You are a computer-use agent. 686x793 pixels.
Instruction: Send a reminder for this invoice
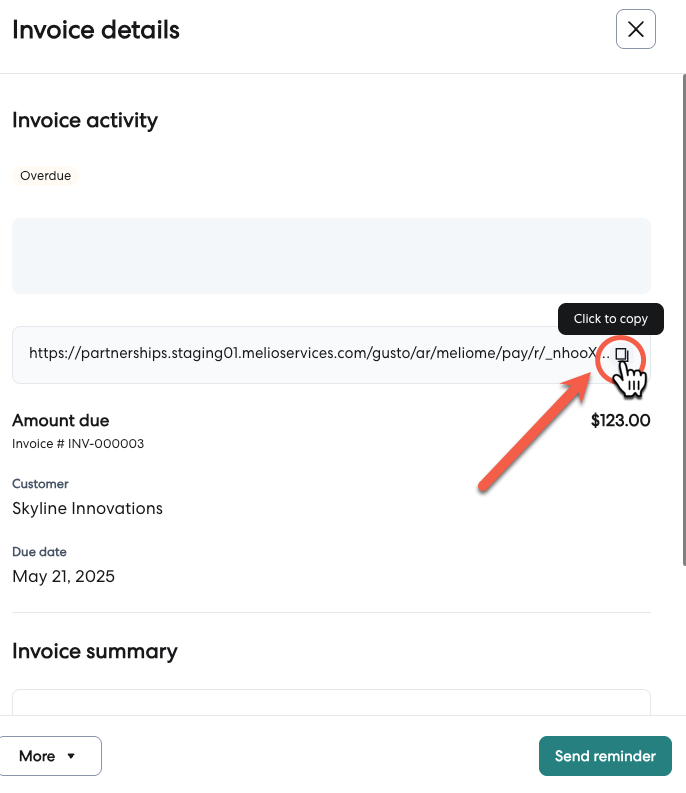point(605,756)
